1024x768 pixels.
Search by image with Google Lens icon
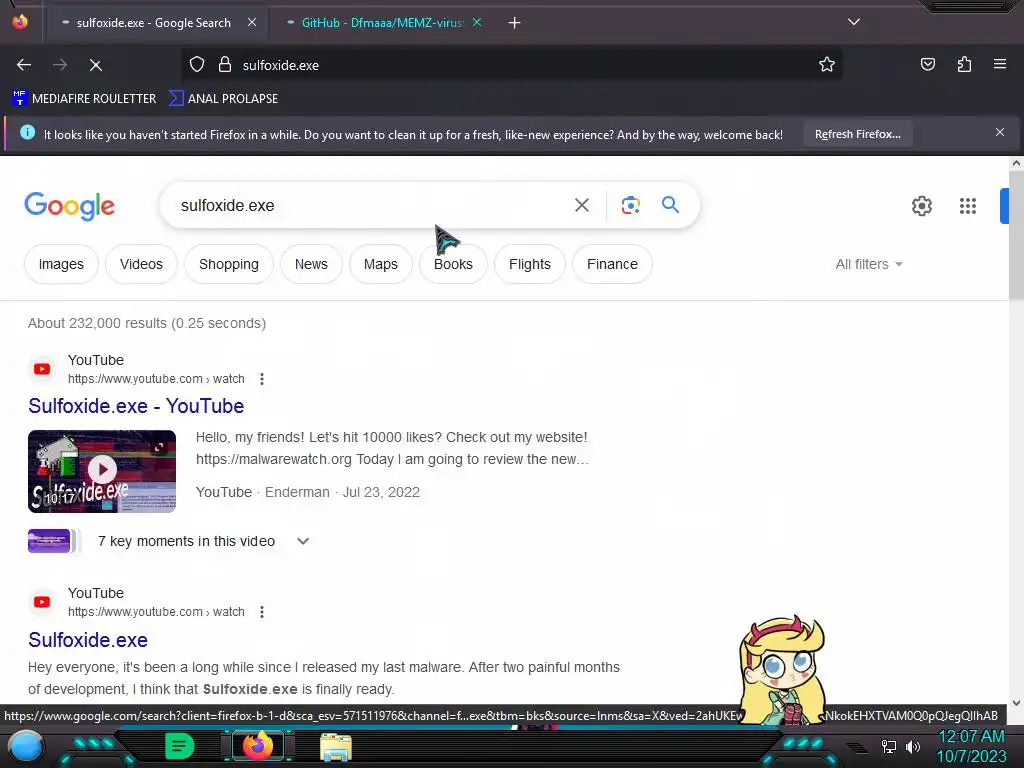click(630, 205)
